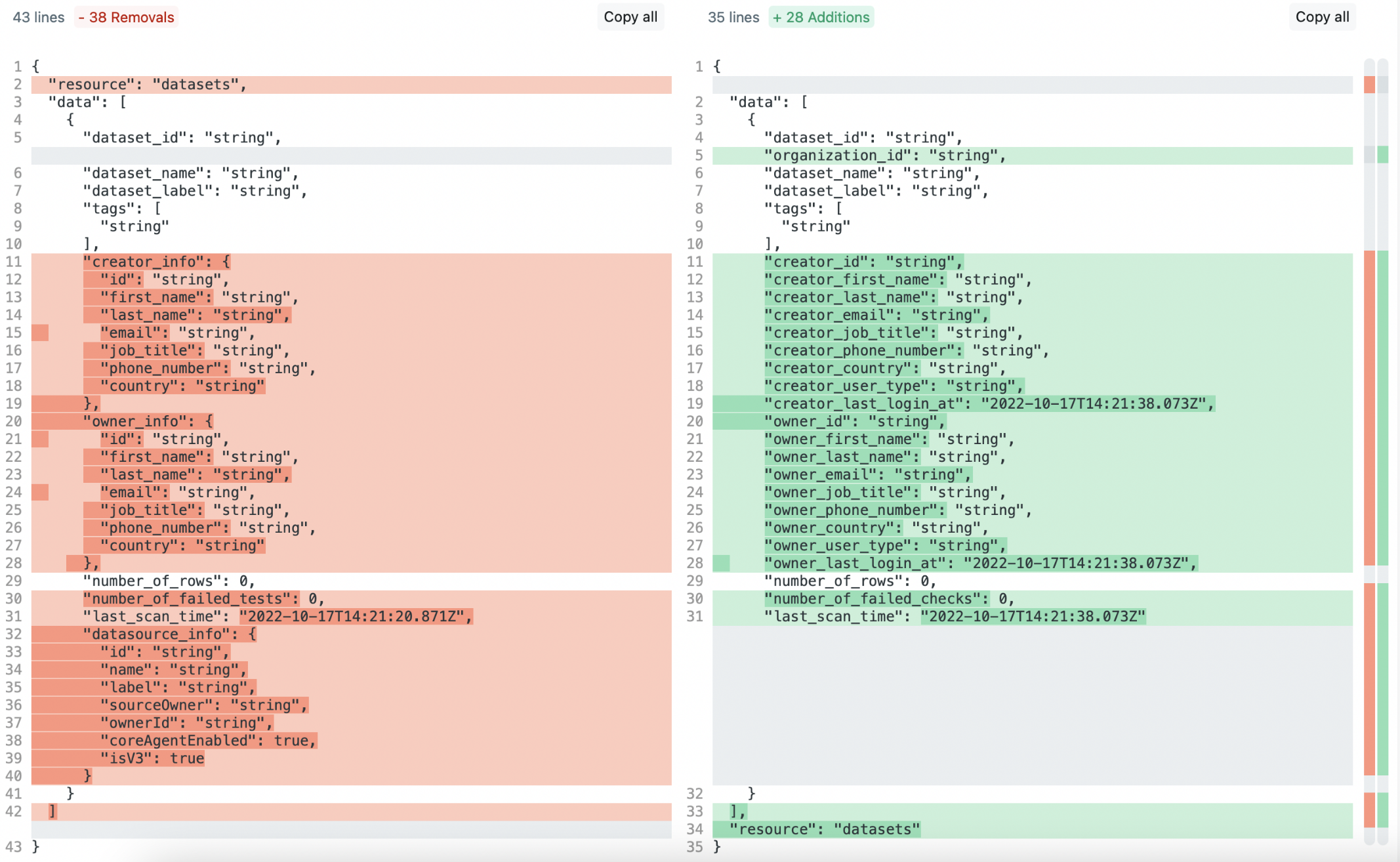Click the added "organization_id" line on the right
1400x862 pixels.
click(x=884, y=155)
